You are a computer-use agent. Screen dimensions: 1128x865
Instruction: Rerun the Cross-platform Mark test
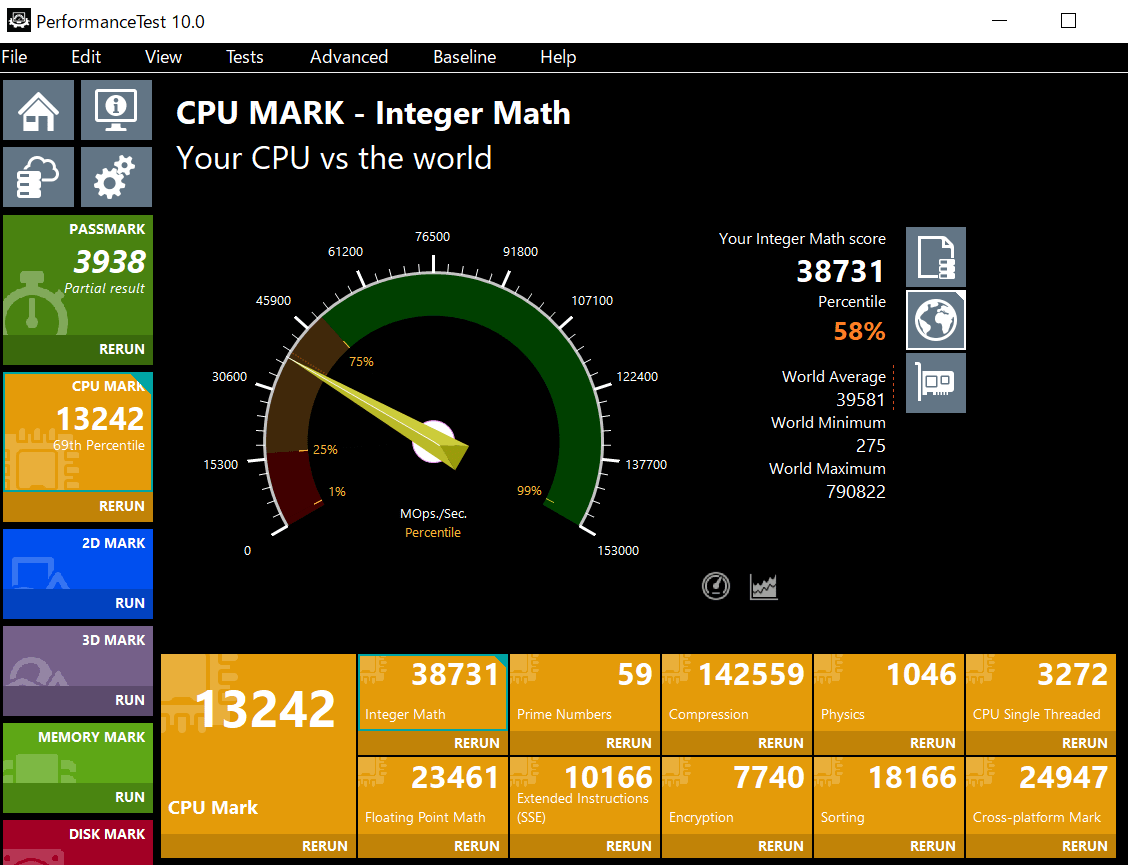tap(1040, 846)
